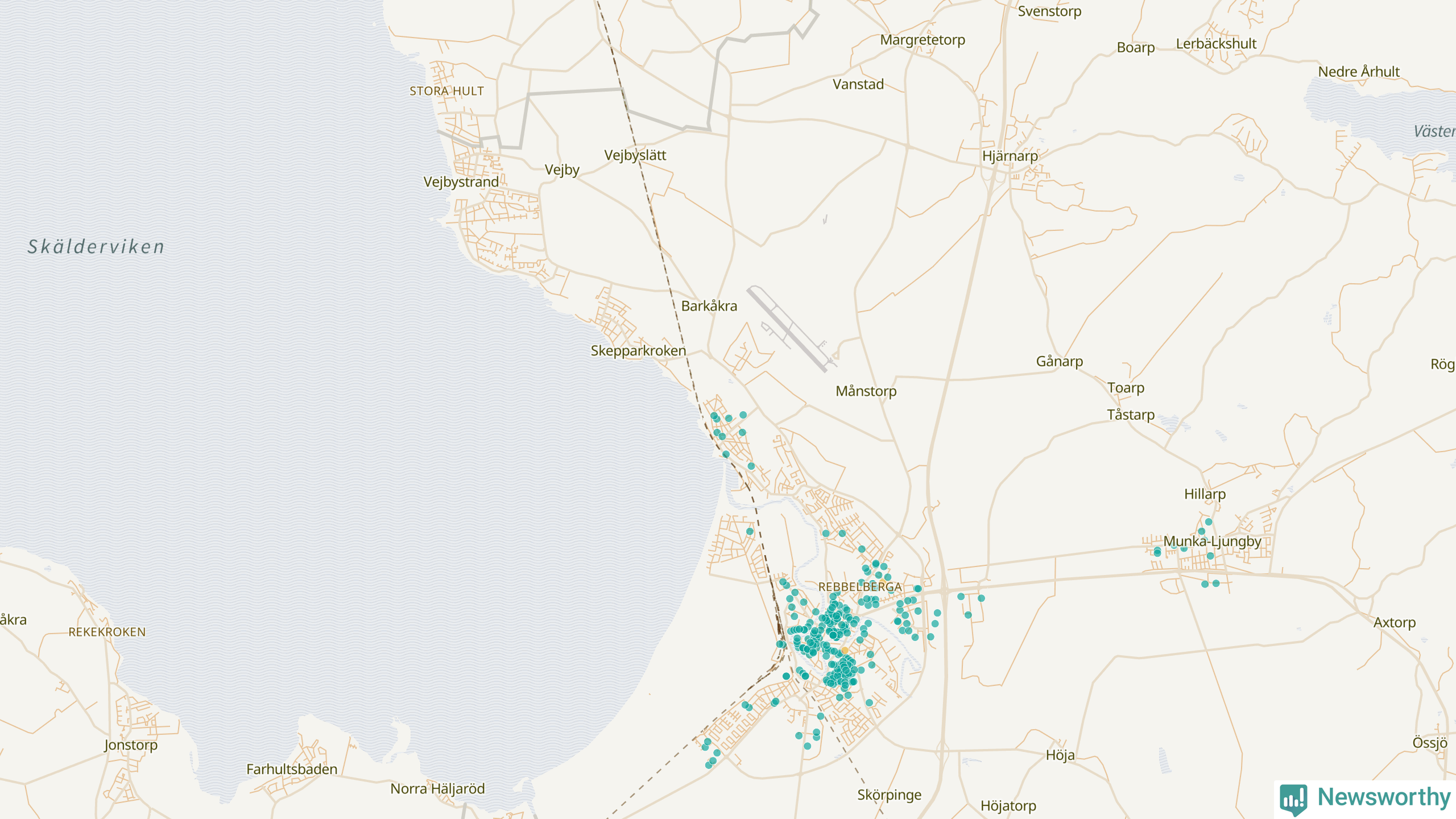The width and height of the screenshot is (1456, 819).
Task: Click the Hillarp village label
Action: (1205, 494)
